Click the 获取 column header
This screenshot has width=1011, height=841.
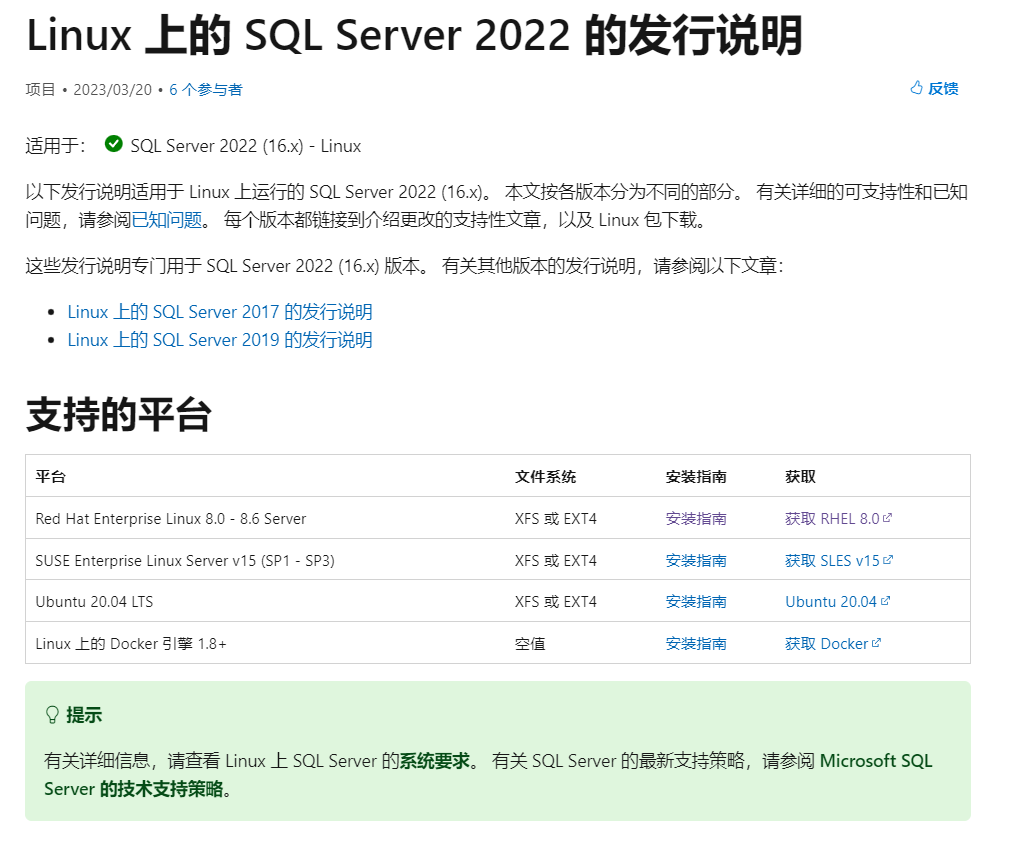(x=800, y=477)
